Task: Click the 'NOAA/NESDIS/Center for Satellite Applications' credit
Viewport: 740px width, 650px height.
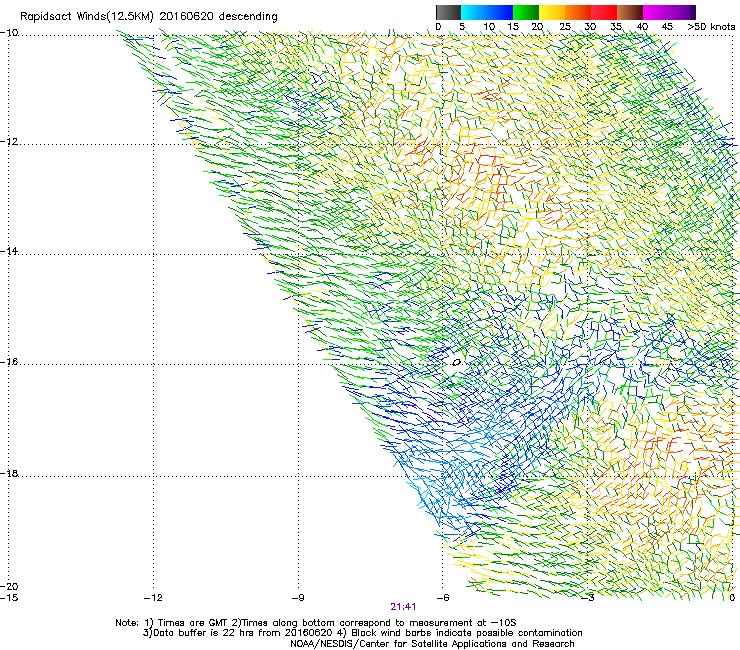Action: (432, 644)
